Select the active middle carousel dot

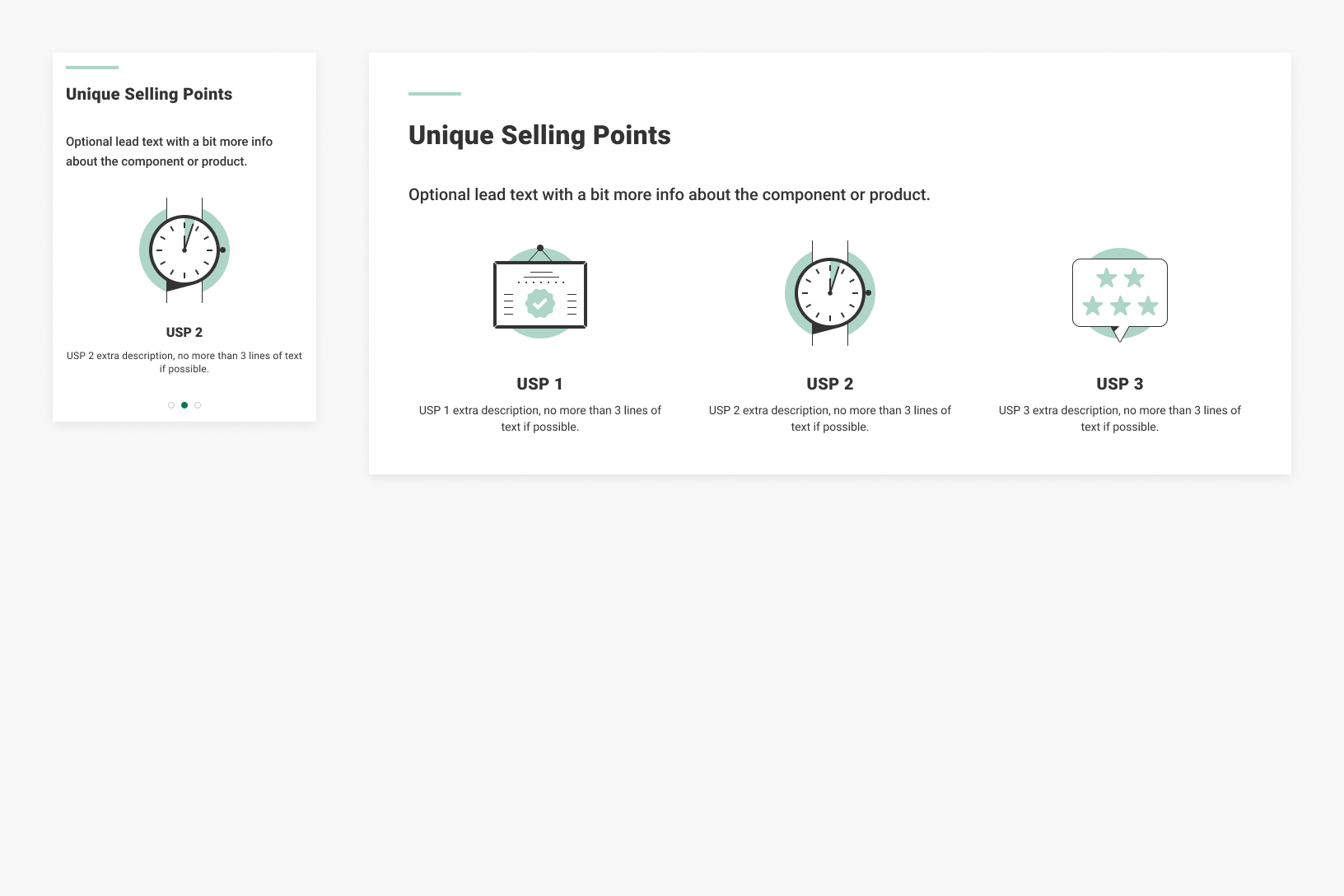pos(184,405)
